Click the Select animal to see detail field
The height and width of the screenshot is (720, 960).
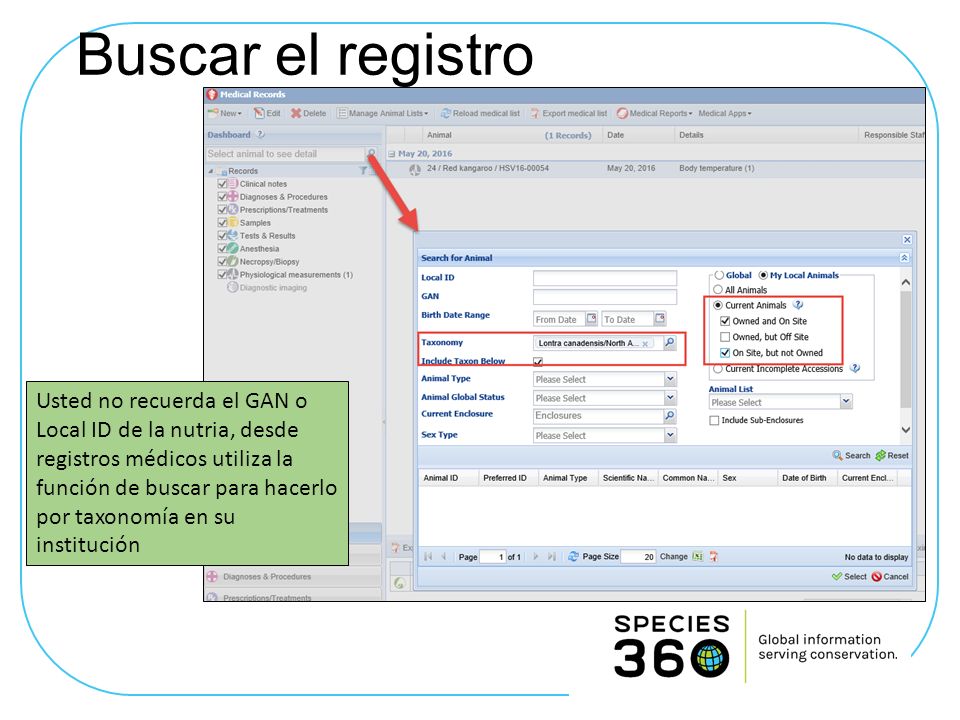click(x=285, y=154)
